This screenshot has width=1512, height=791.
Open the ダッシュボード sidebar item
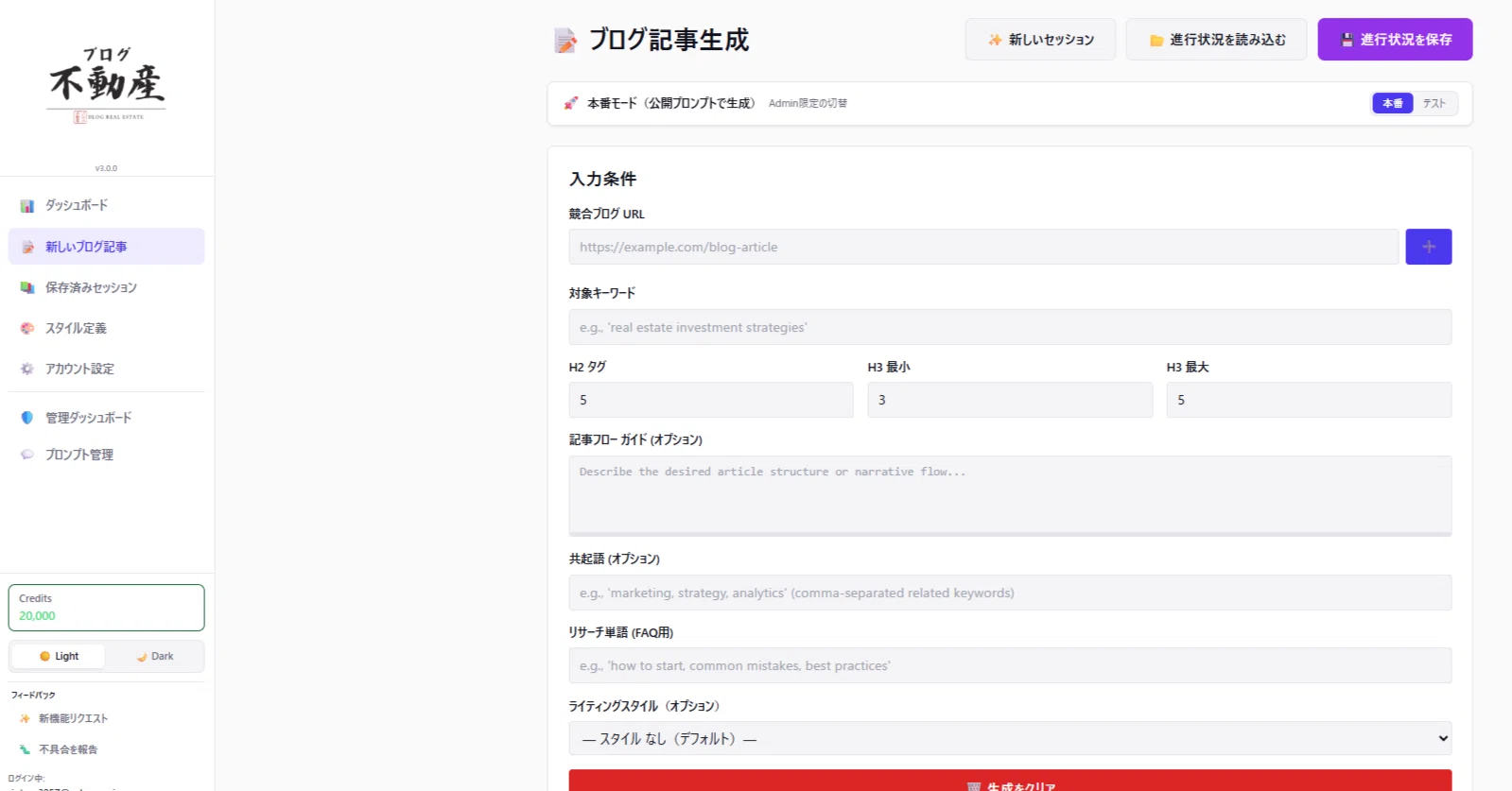coord(106,205)
